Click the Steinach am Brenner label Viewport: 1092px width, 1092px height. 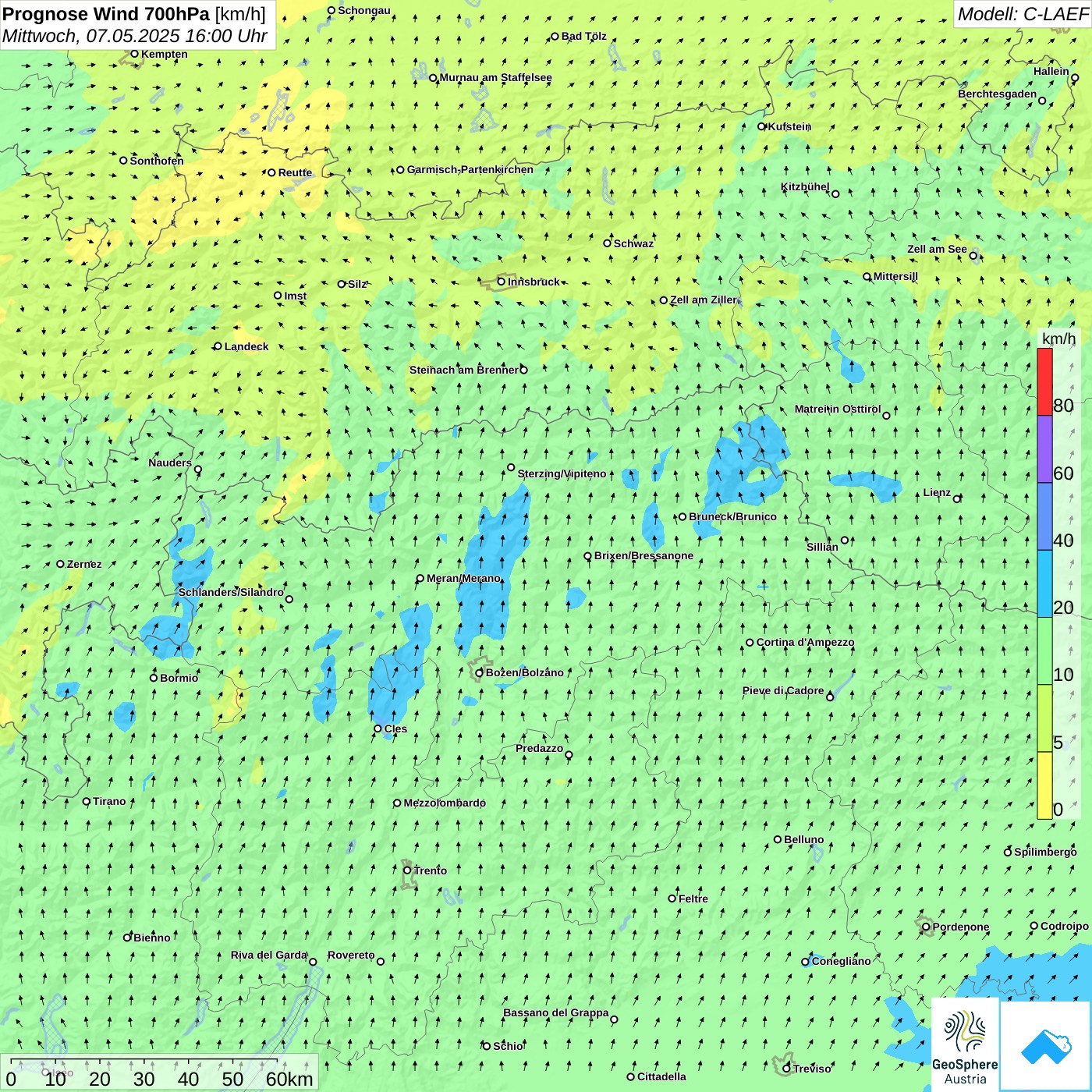coord(464,370)
